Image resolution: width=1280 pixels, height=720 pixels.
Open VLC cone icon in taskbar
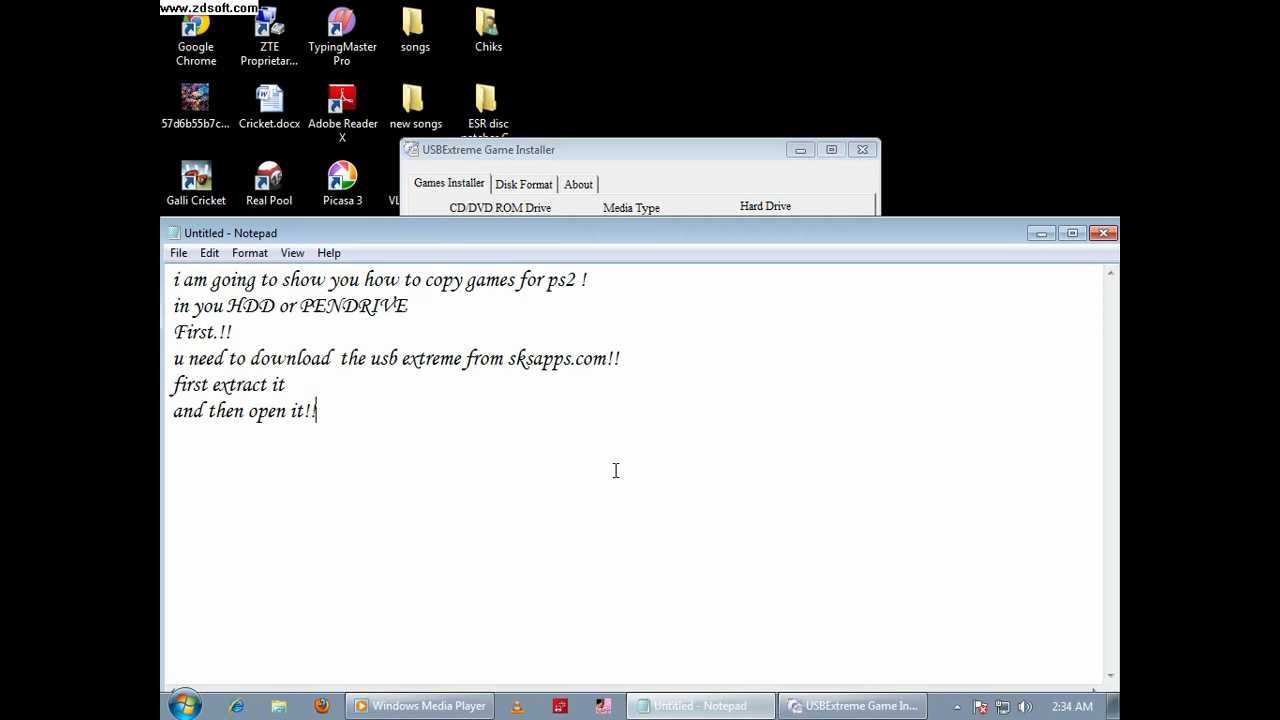point(517,706)
